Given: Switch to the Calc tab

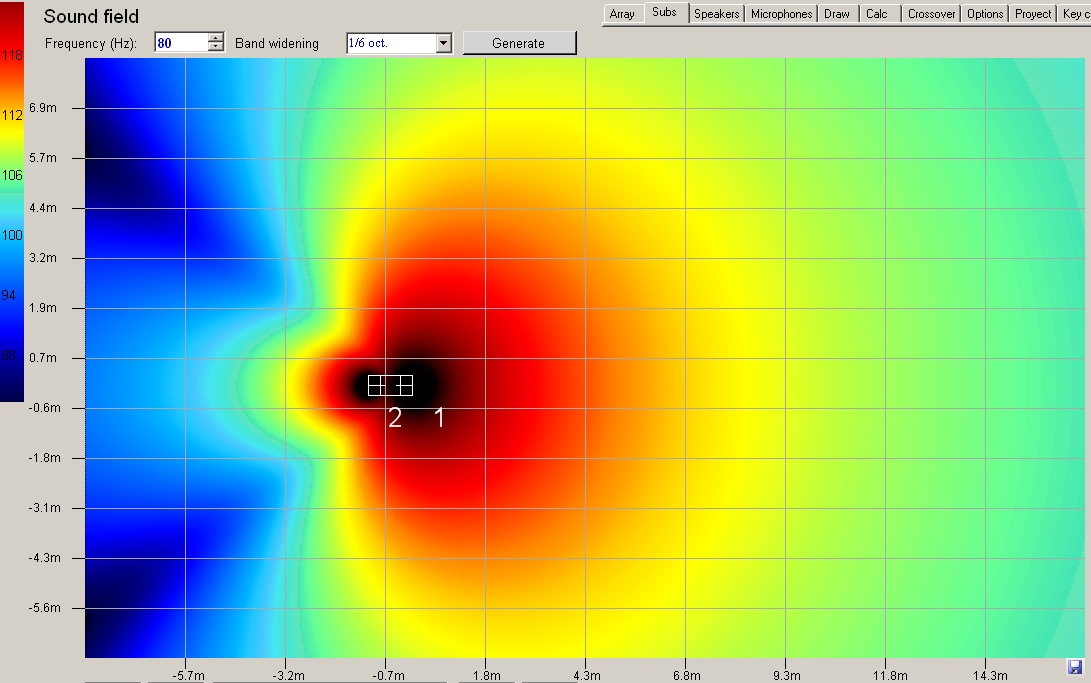Looking at the screenshot, I should [x=877, y=14].
